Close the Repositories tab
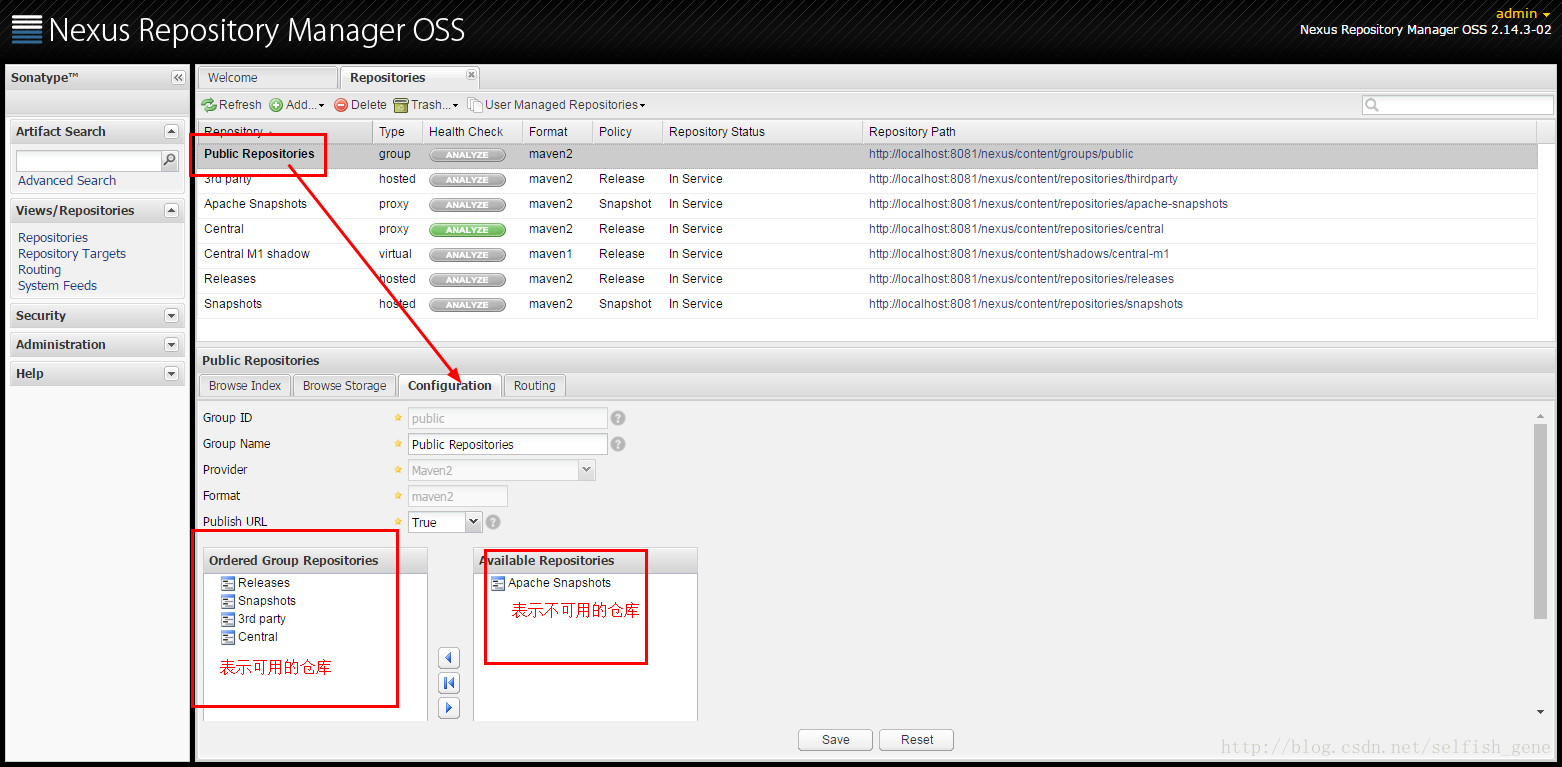This screenshot has width=1562, height=767. pos(472,75)
